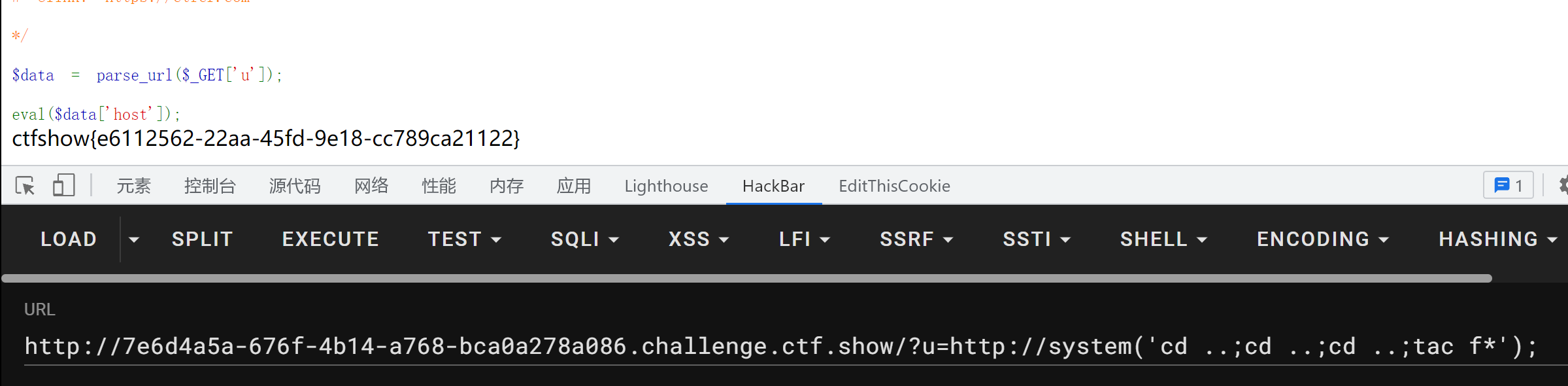This screenshot has width=1568, height=386.
Task: Click the EXECUTE button
Action: (331, 239)
